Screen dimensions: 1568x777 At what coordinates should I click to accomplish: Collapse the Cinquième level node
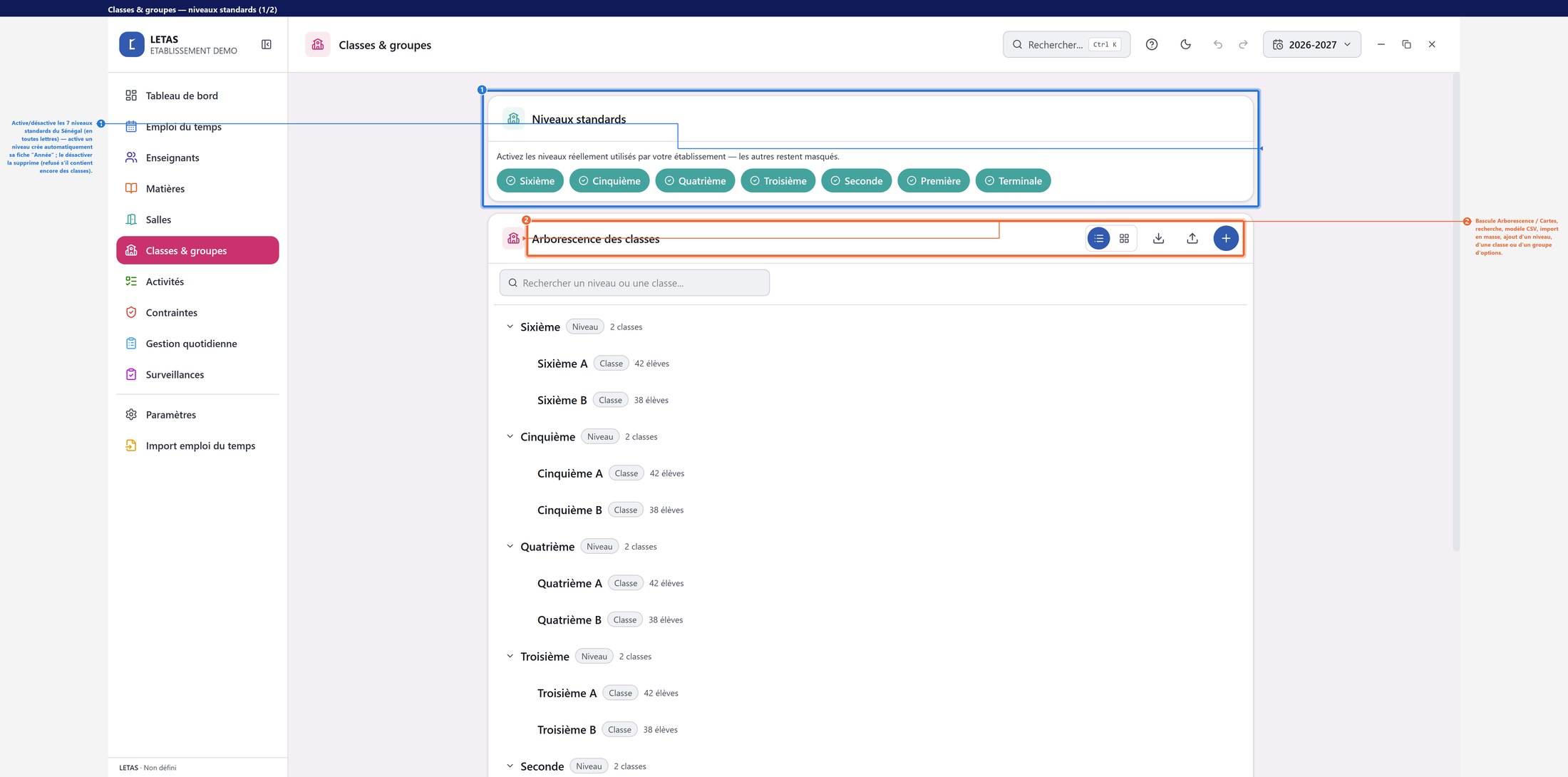[x=510, y=436]
